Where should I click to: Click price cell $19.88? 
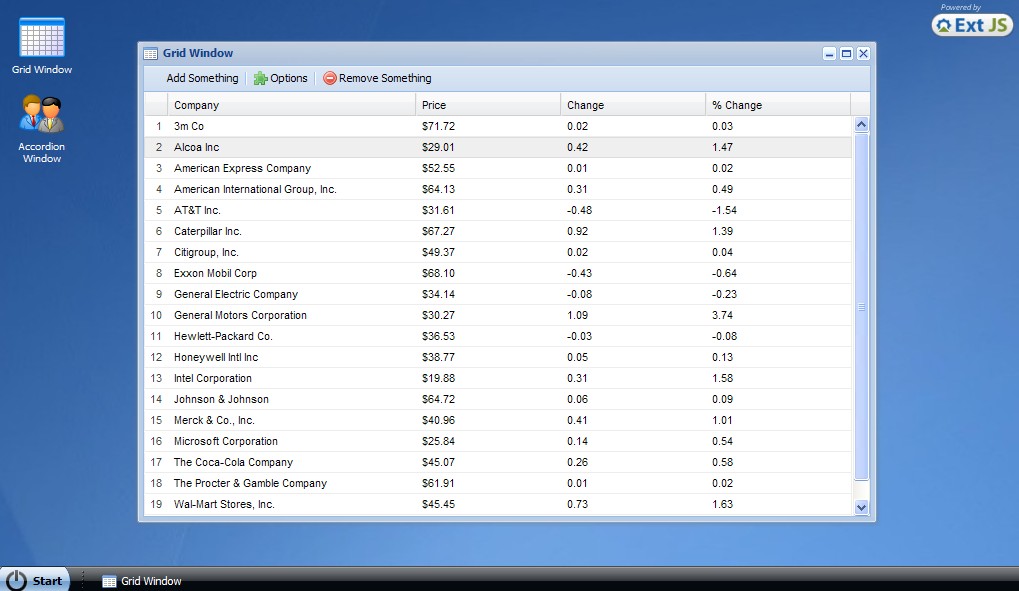click(438, 378)
